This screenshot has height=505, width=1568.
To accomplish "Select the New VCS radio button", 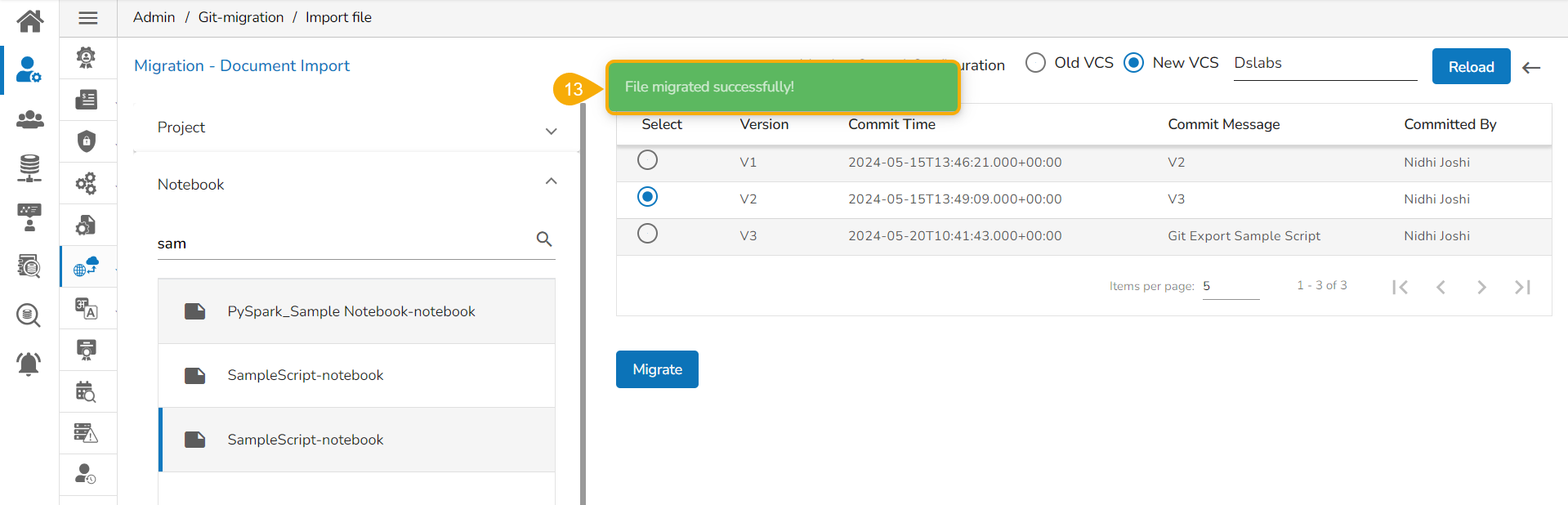I will (x=1133, y=63).
